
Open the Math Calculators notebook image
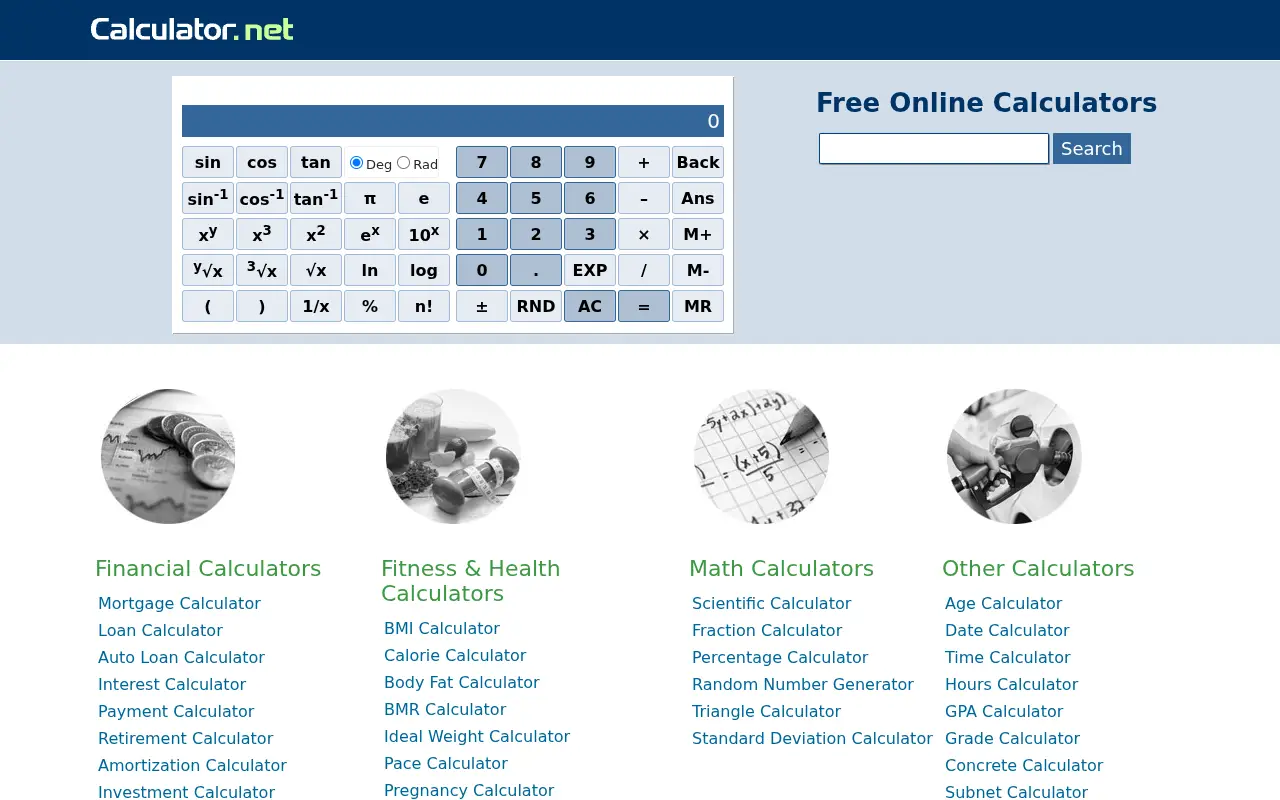[x=761, y=456]
